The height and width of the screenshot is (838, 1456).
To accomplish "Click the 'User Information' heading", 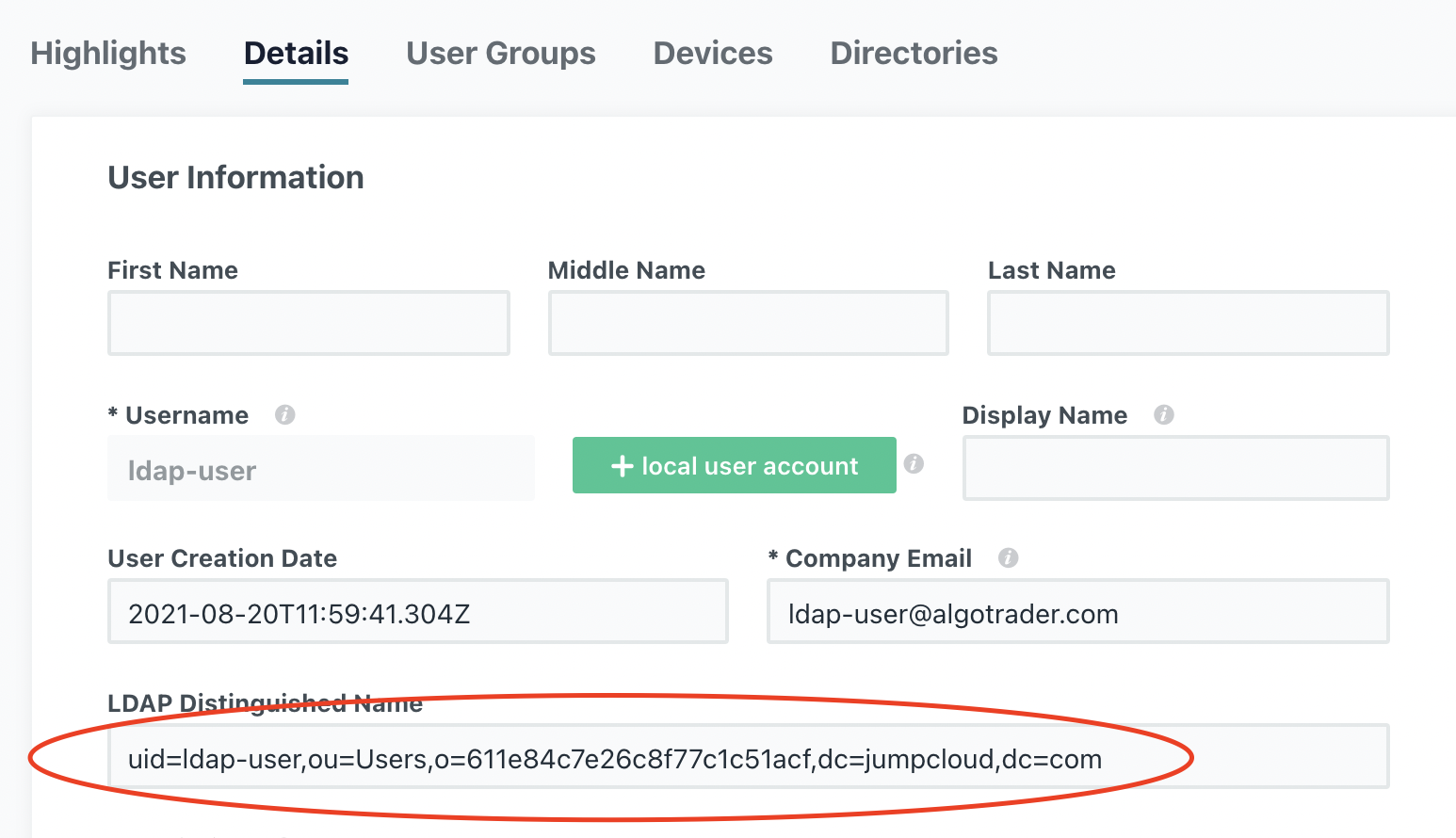I will [235, 177].
